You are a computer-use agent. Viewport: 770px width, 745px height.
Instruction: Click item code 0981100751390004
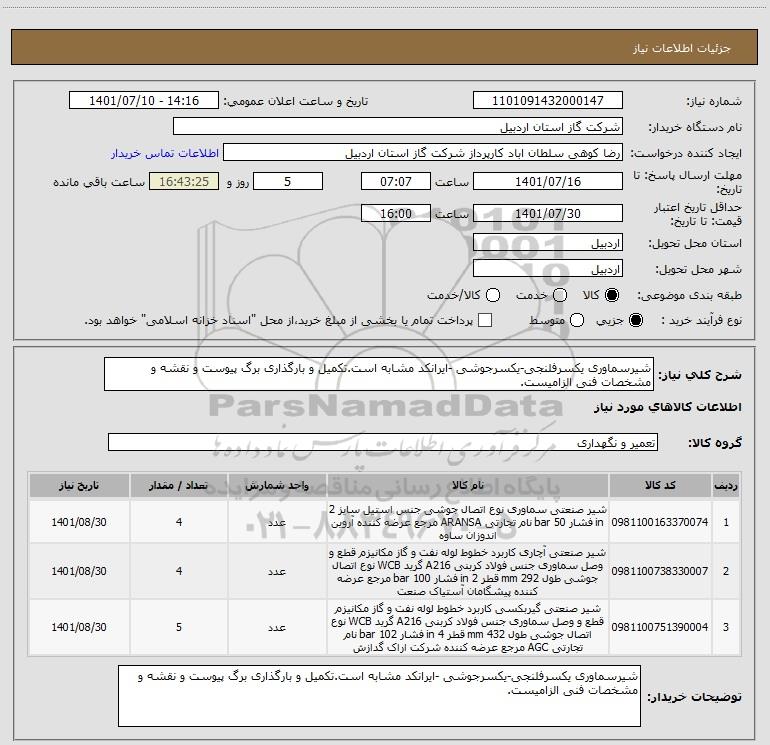coord(660,627)
